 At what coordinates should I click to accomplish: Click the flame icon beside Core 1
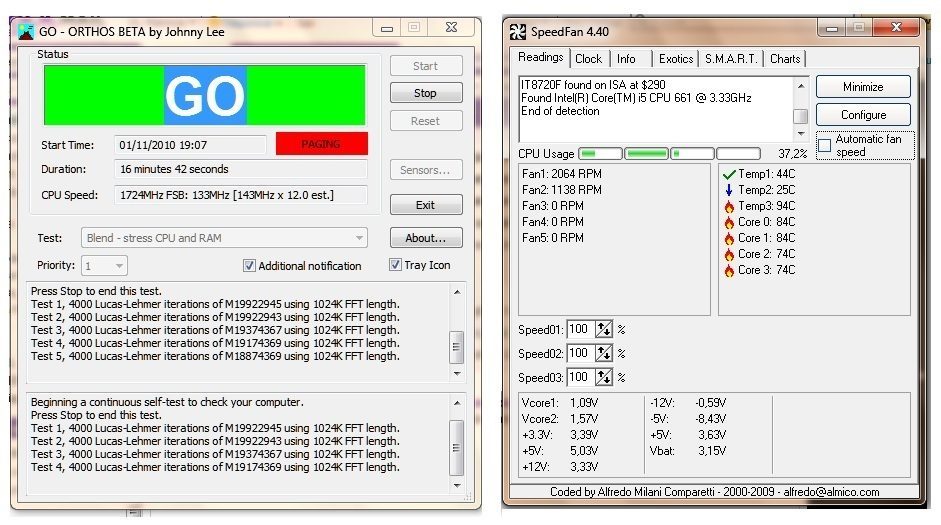pos(729,238)
